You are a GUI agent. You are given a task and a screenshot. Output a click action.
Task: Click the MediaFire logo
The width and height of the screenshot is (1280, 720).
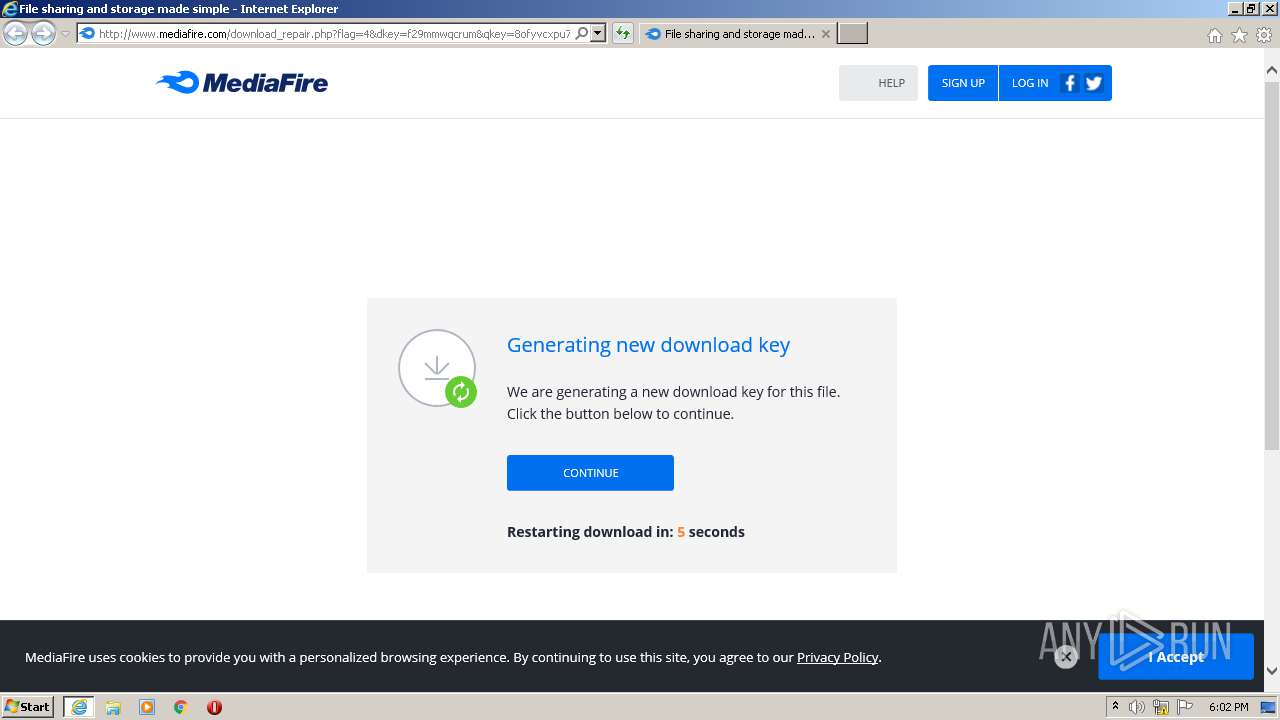point(242,83)
